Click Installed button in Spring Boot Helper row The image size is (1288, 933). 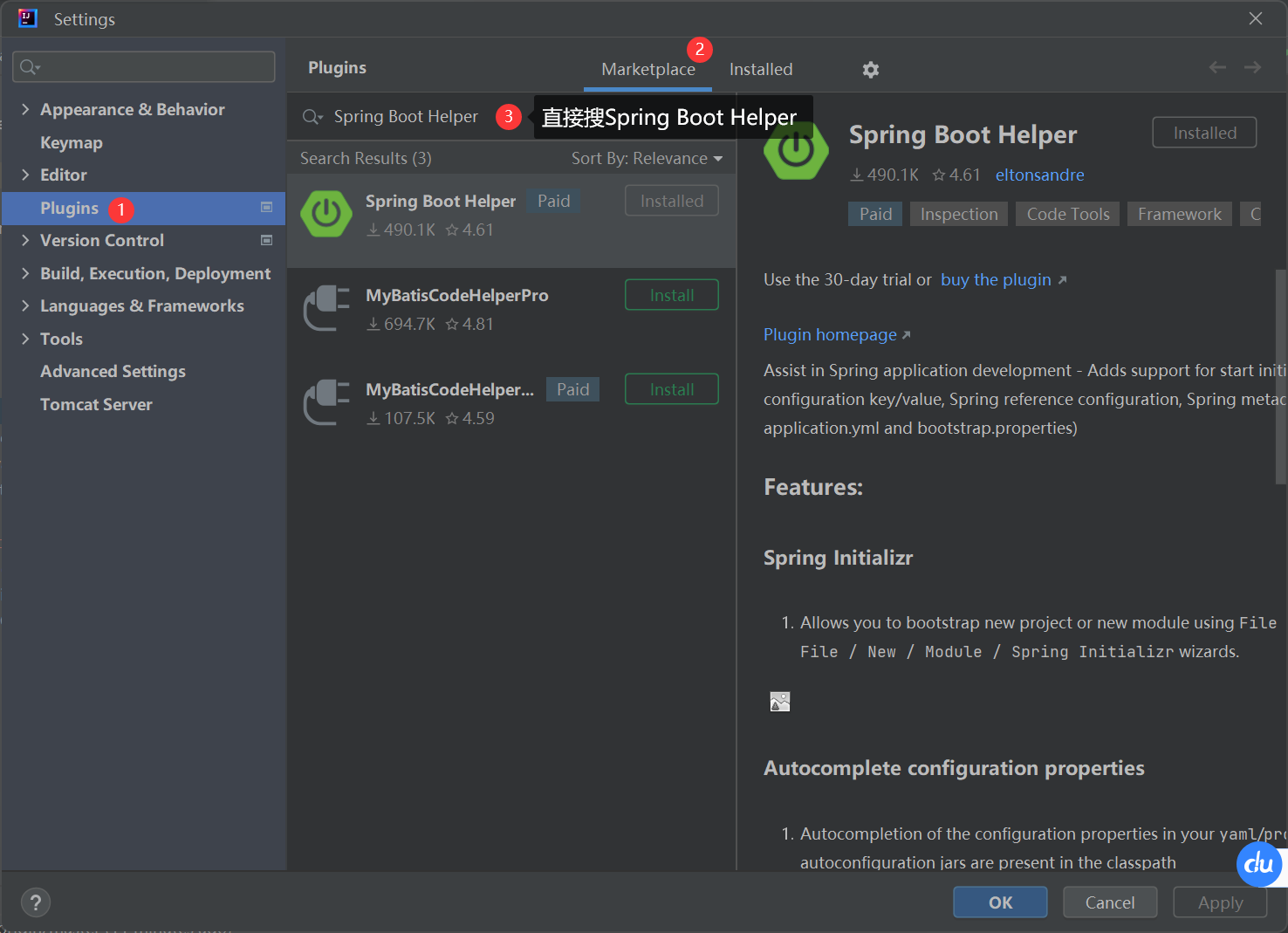pyautogui.click(x=672, y=201)
